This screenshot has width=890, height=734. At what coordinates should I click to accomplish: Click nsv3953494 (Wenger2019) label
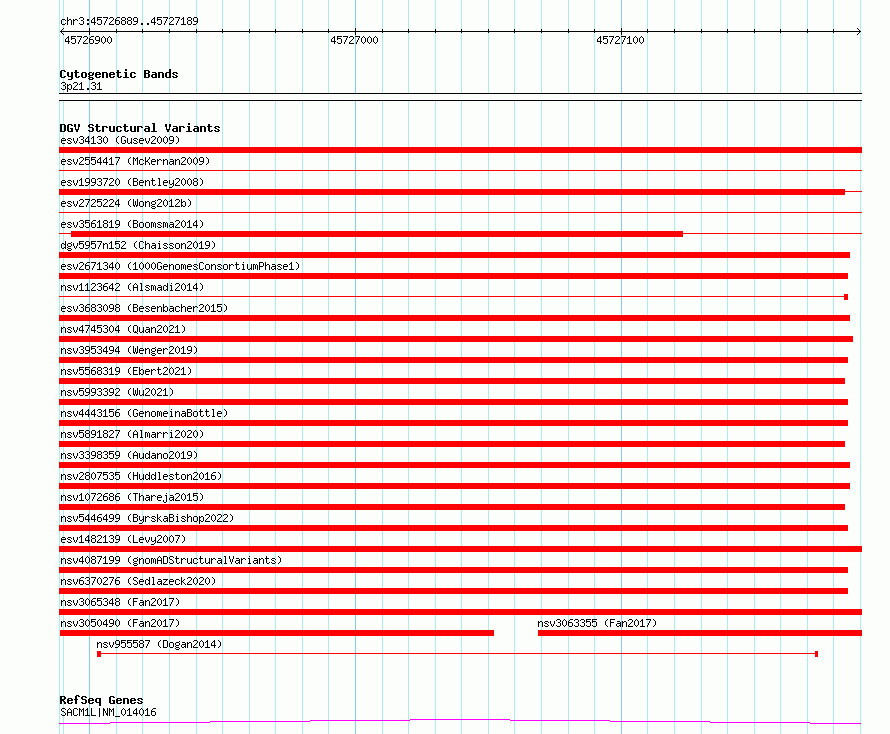click(x=129, y=350)
